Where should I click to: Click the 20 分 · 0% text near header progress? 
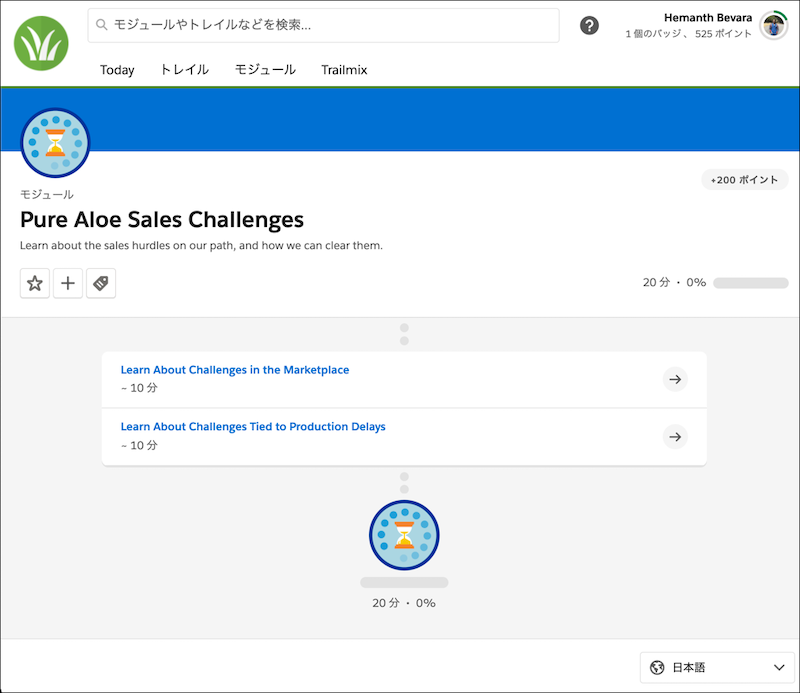(x=674, y=282)
